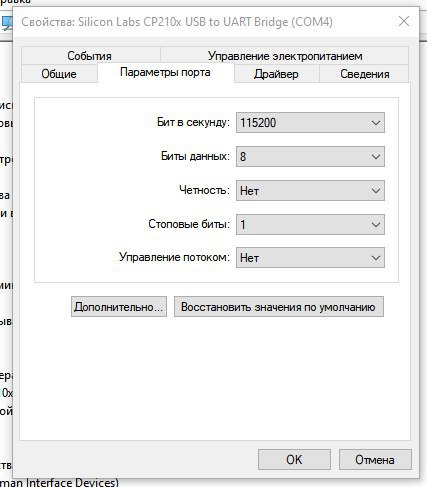Image resolution: width=427 pixels, height=487 pixels.
Task: Open the Стоповые биты dropdown
Action: point(310,224)
